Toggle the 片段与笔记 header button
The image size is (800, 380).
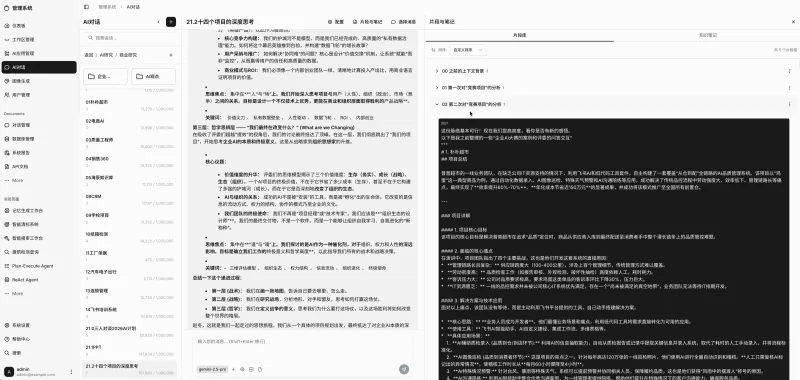[x=367, y=22]
